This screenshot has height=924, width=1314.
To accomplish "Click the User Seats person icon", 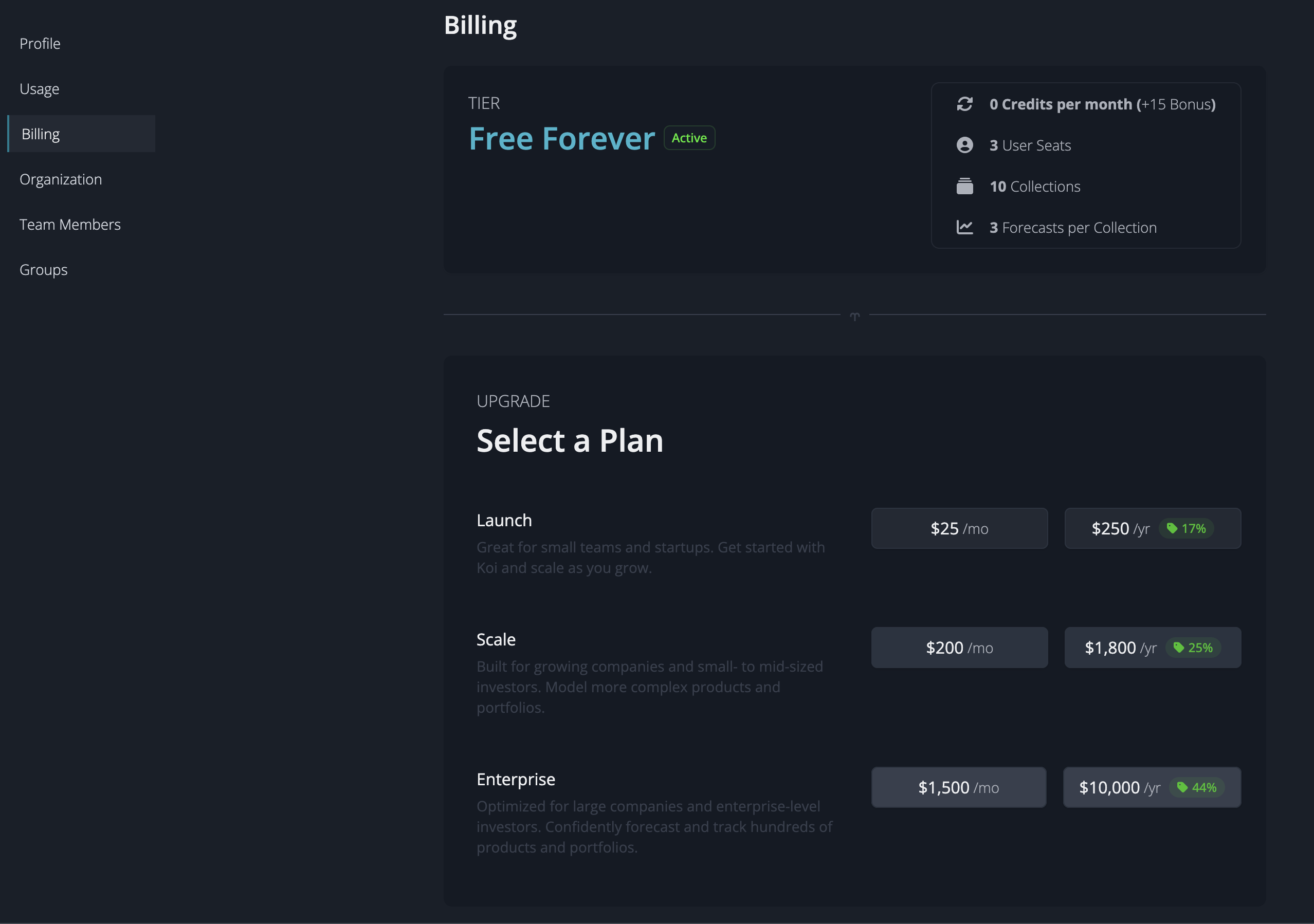I will point(964,145).
